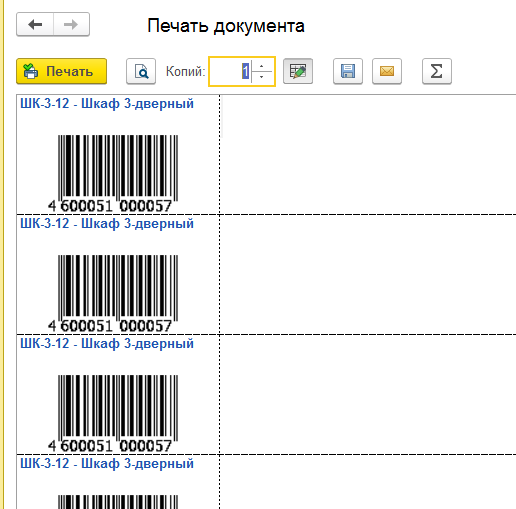Viewport: 516px width, 509px height.
Task: Click printer icon on Печать button
Action: point(31,71)
